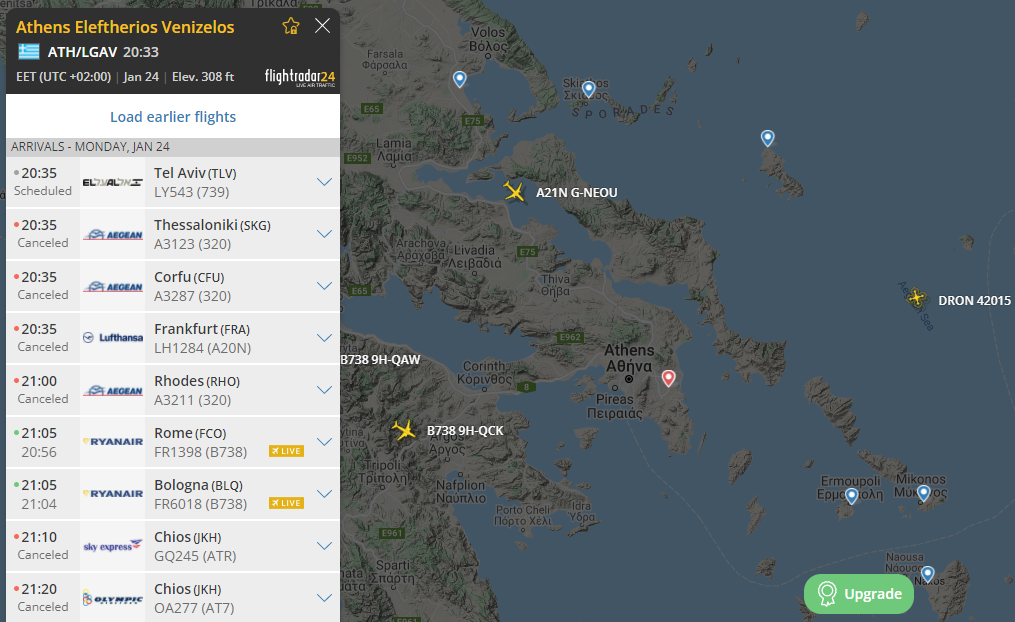Click the Flightradar24 logo

[299, 77]
